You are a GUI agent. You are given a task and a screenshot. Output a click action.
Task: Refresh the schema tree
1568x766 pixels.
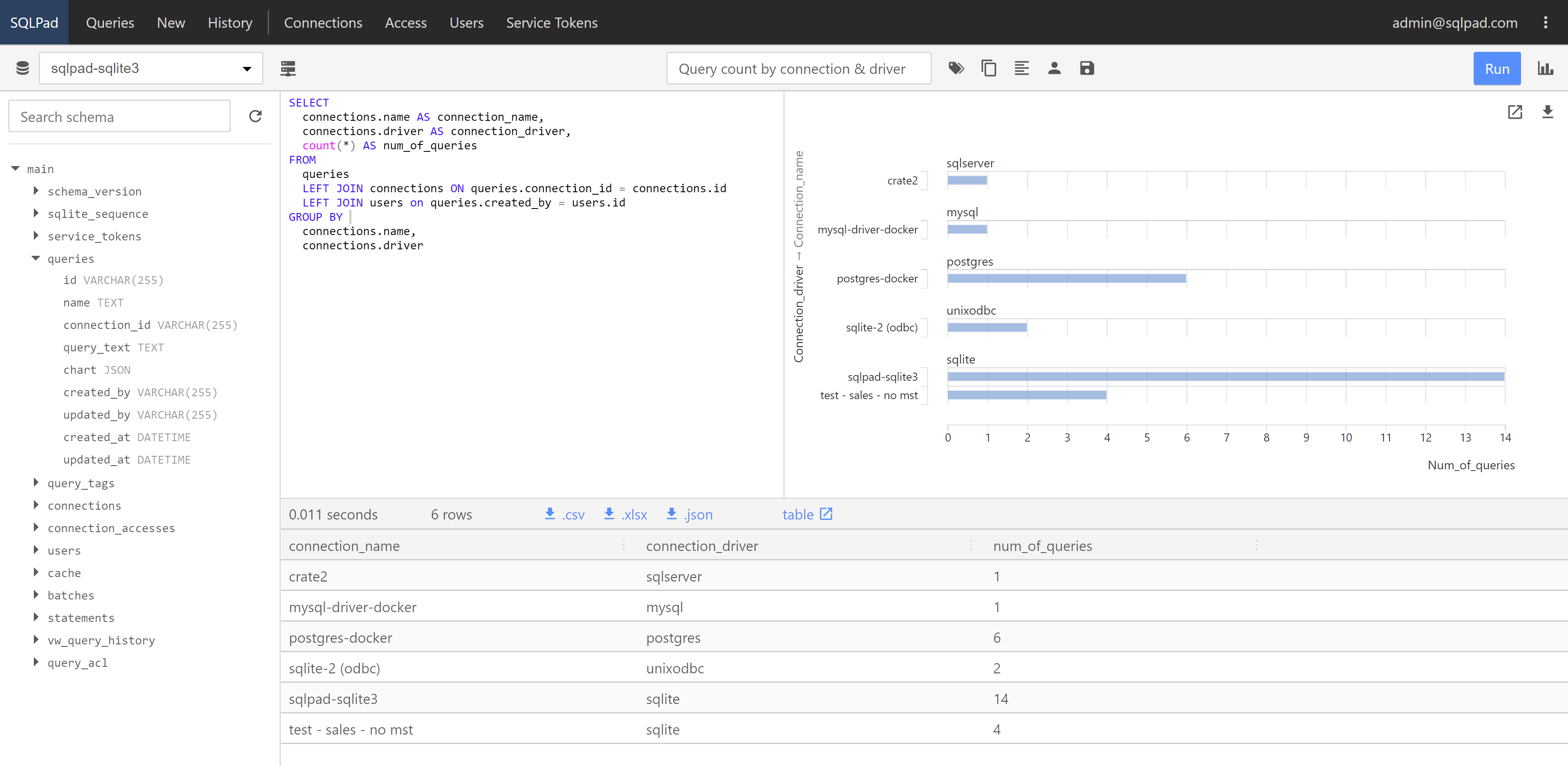click(x=256, y=116)
